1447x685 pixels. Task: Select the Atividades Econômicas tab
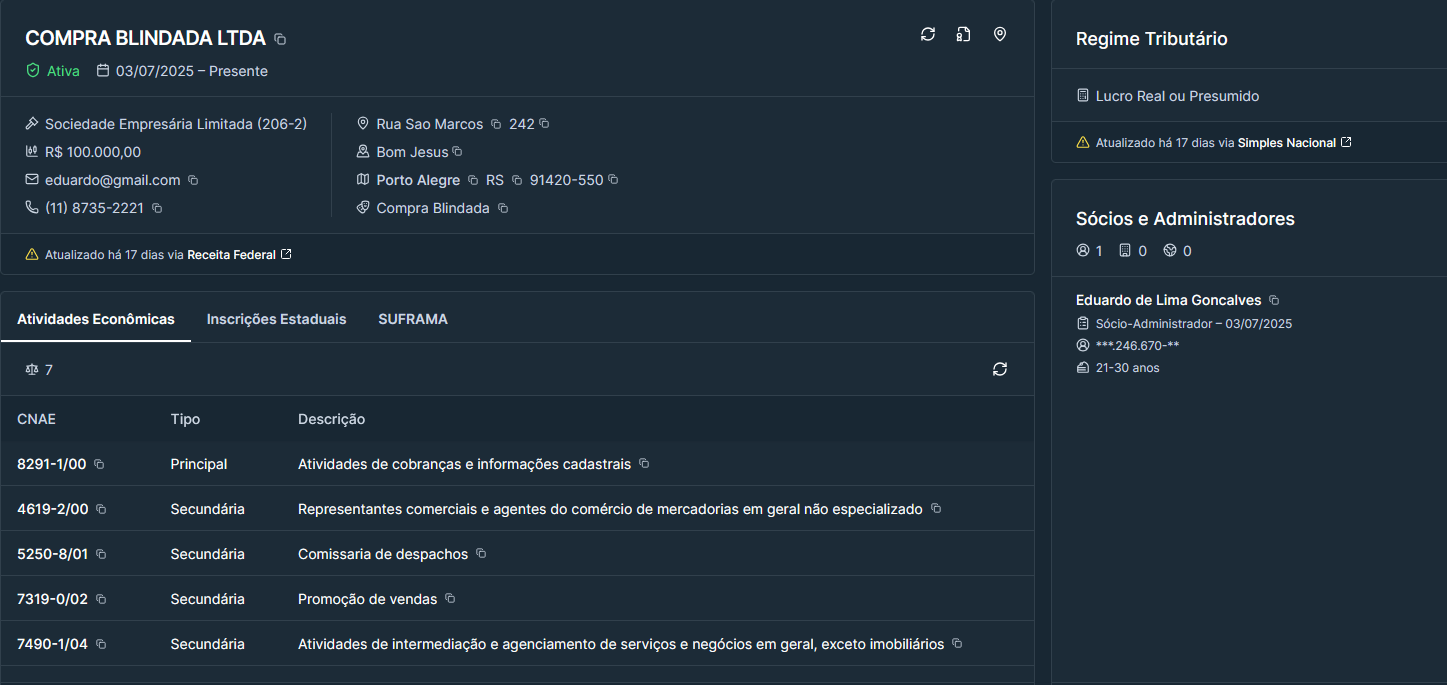tap(96, 319)
